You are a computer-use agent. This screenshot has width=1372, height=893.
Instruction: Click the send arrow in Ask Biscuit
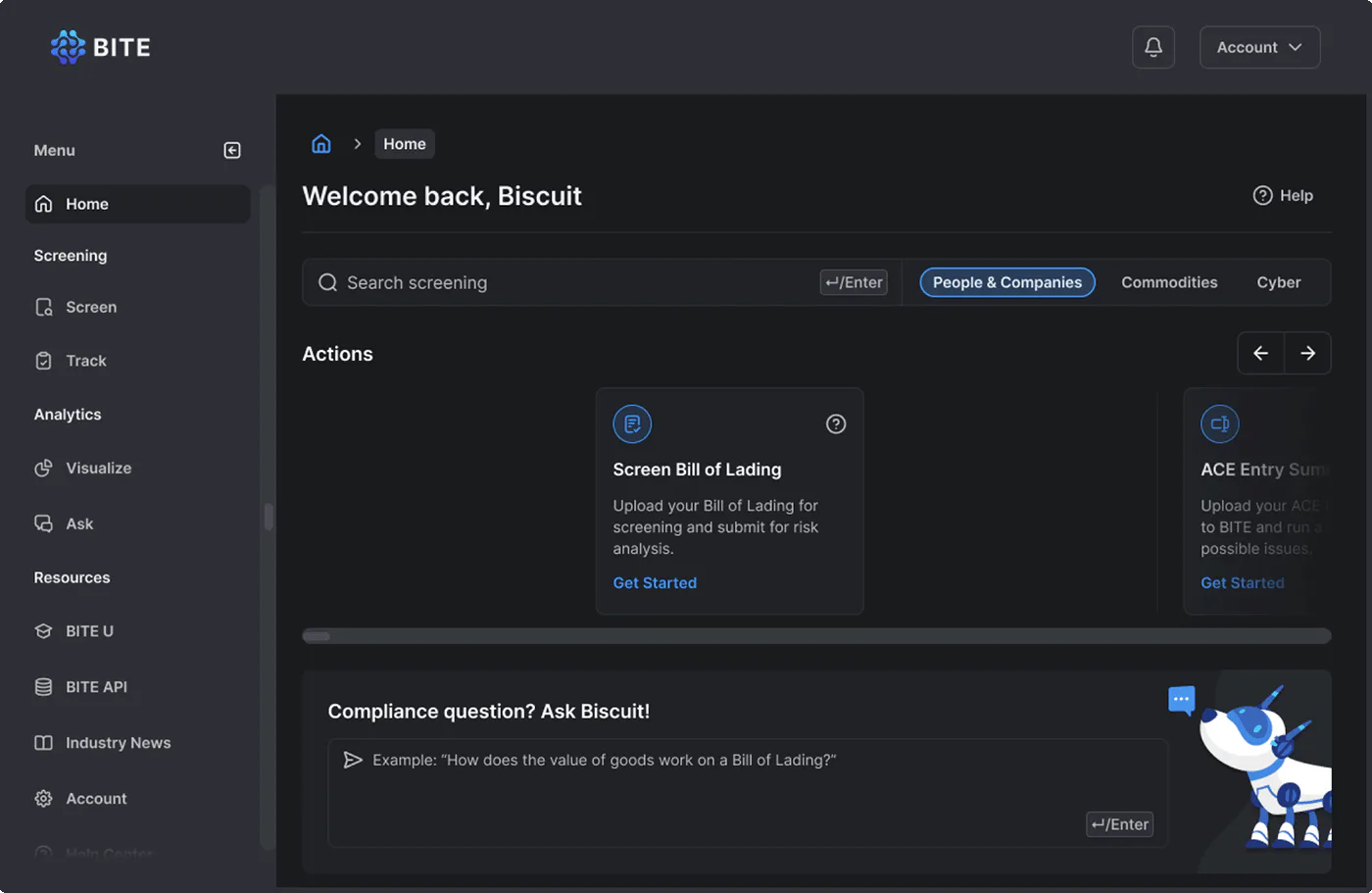(353, 760)
